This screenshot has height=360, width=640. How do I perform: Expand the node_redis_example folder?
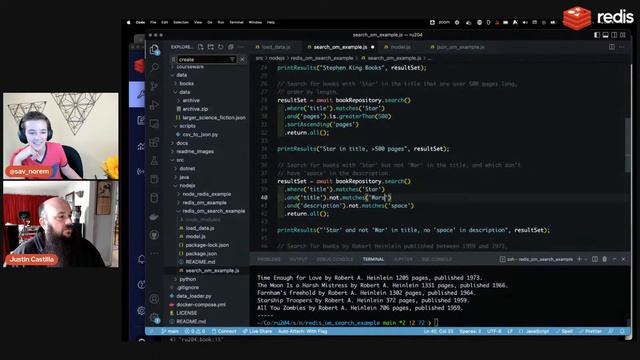coord(207,194)
